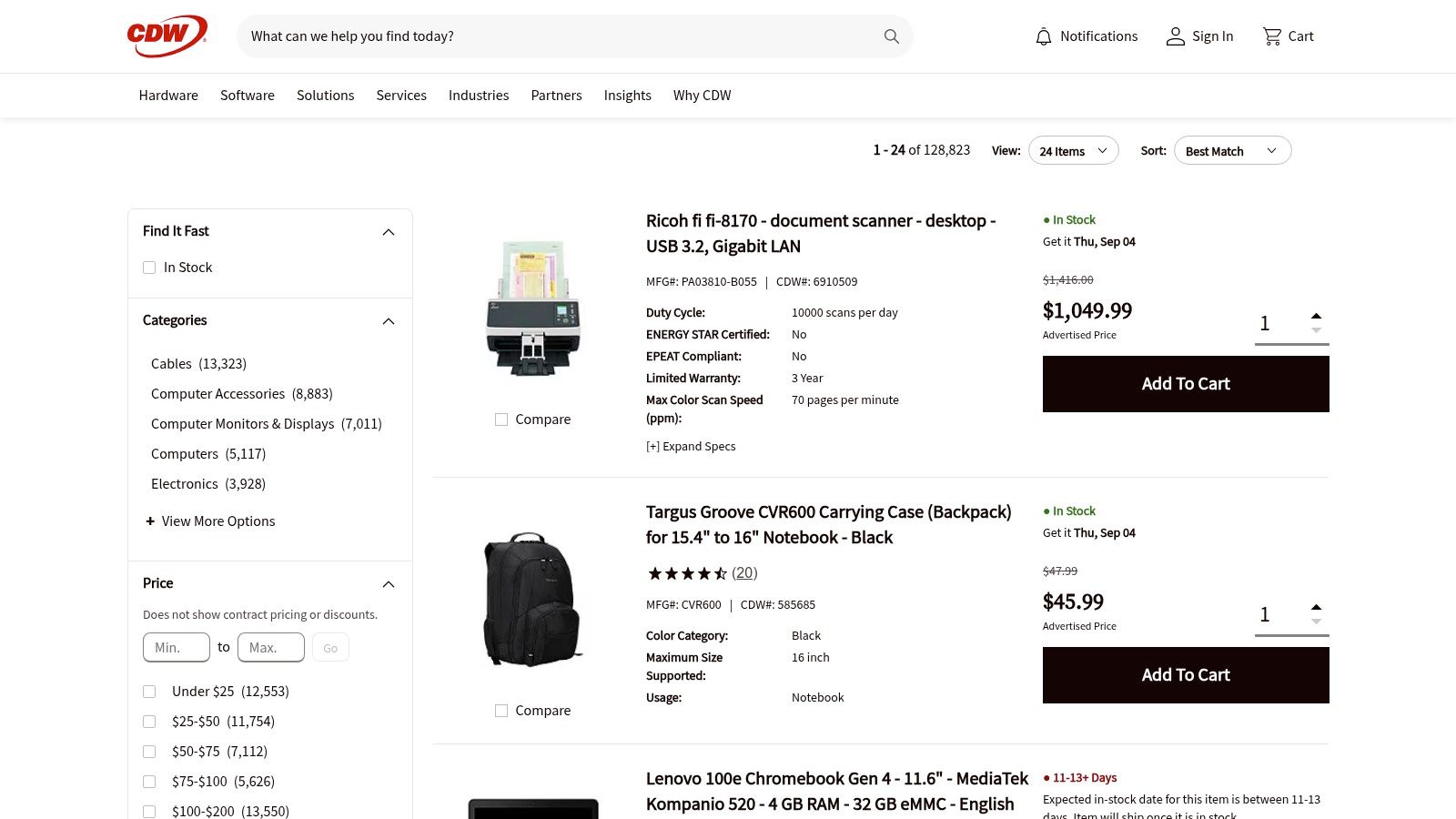This screenshot has width=1456, height=819.
Task: Enable the In Stock filter checkbox
Action: [x=149, y=267]
